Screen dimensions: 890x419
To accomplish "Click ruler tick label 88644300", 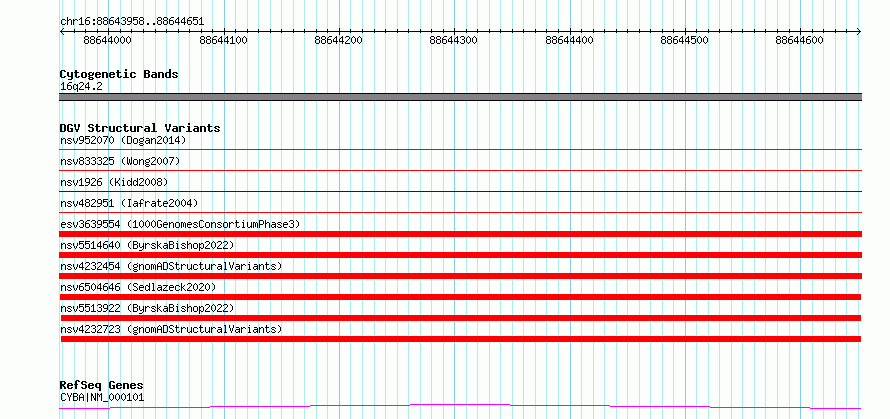I will pos(454,40).
